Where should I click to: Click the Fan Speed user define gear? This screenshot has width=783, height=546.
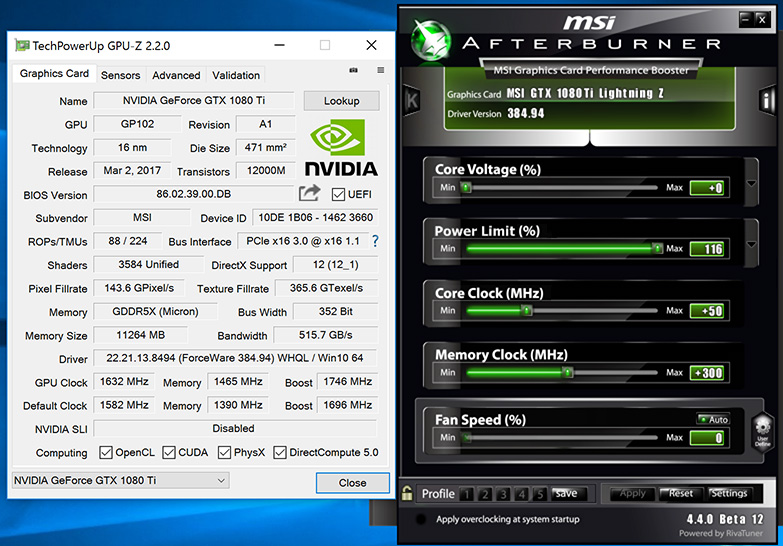(x=762, y=432)
